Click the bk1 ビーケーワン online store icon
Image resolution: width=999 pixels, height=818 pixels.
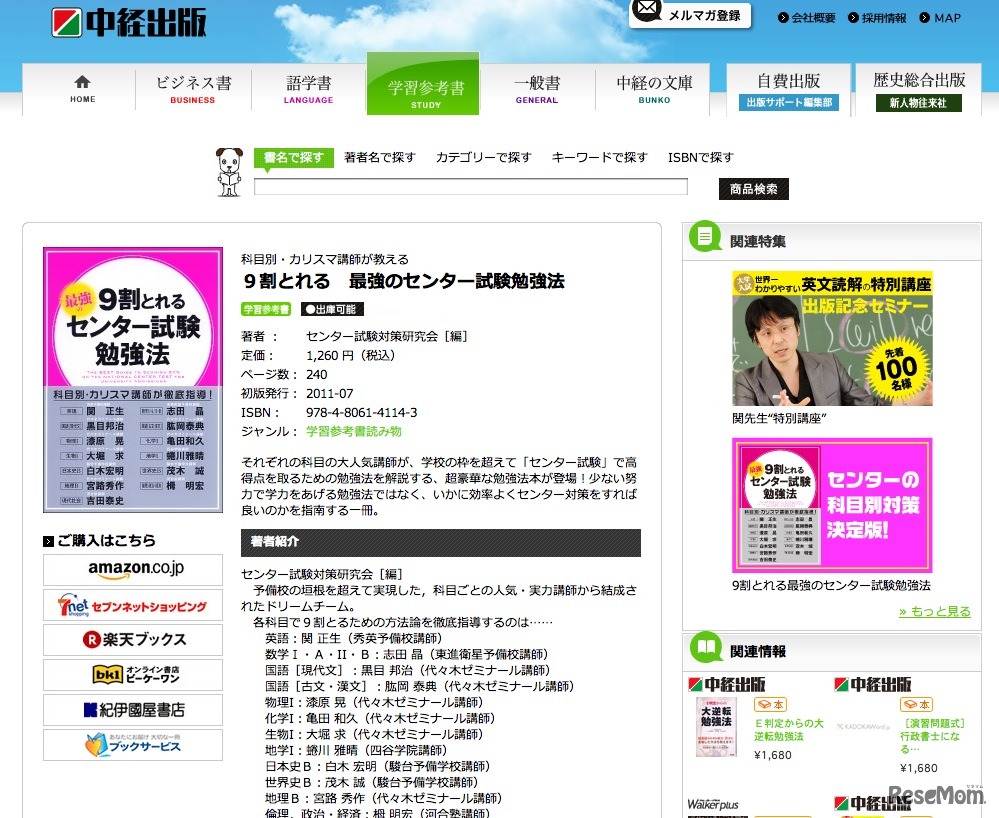tap(132, 675)
